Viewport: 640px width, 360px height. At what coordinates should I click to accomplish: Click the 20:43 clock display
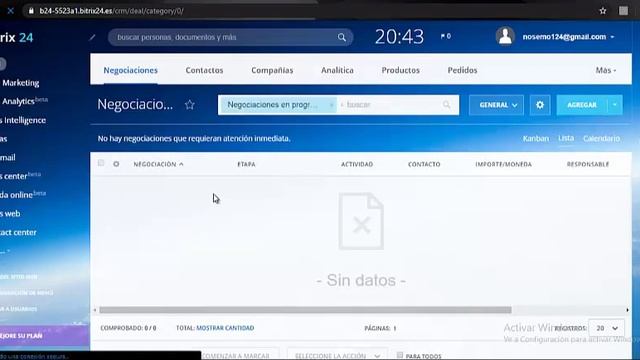point(399,37)
